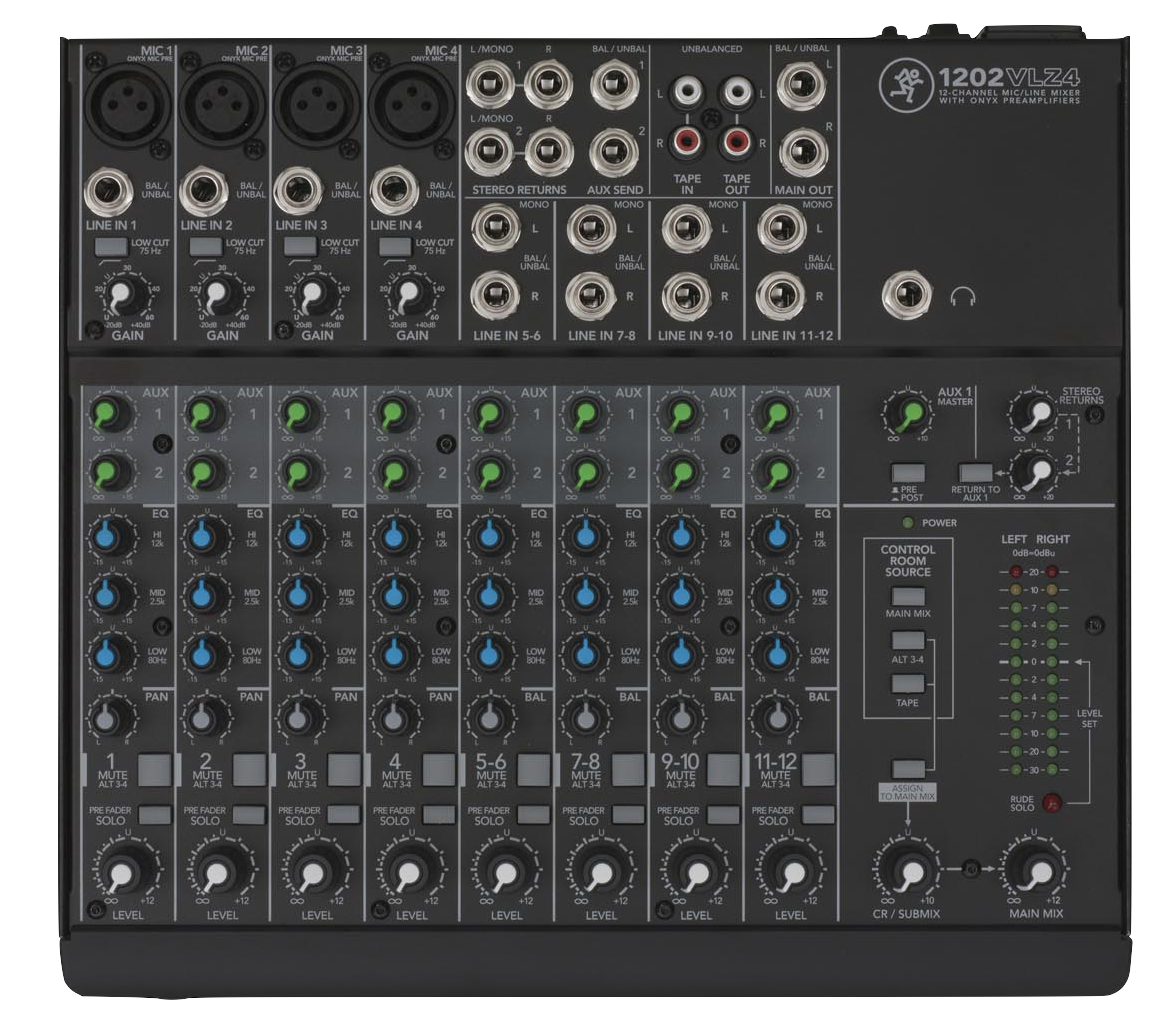
Task: Click the LINE IN 11-12 right jack
Action: pyautogui.click(x=781, y=296)
